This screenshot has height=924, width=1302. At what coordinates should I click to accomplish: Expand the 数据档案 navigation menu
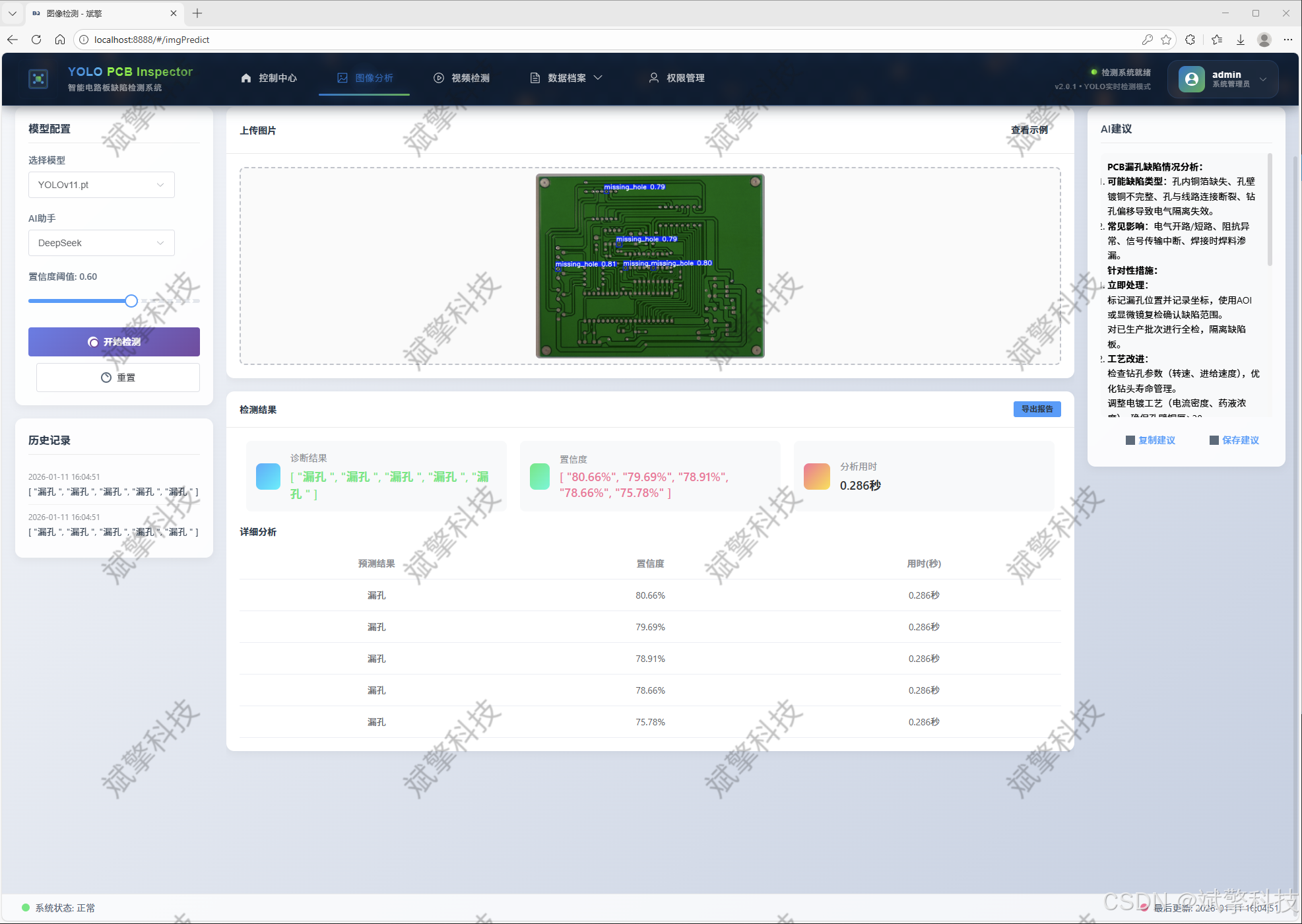[567, 78]
